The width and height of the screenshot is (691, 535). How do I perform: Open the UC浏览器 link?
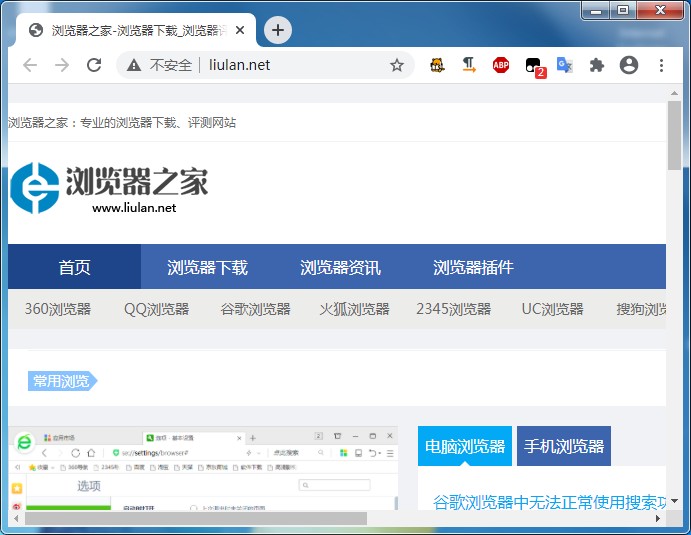(552, 309)
